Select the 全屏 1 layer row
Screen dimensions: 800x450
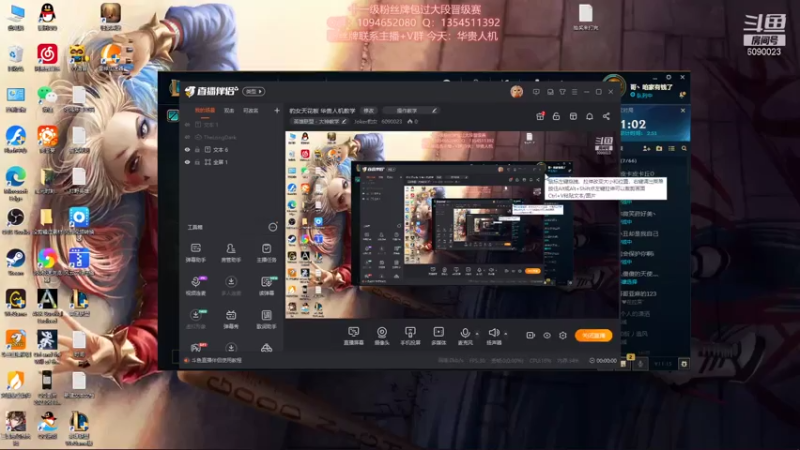(231, 162)
